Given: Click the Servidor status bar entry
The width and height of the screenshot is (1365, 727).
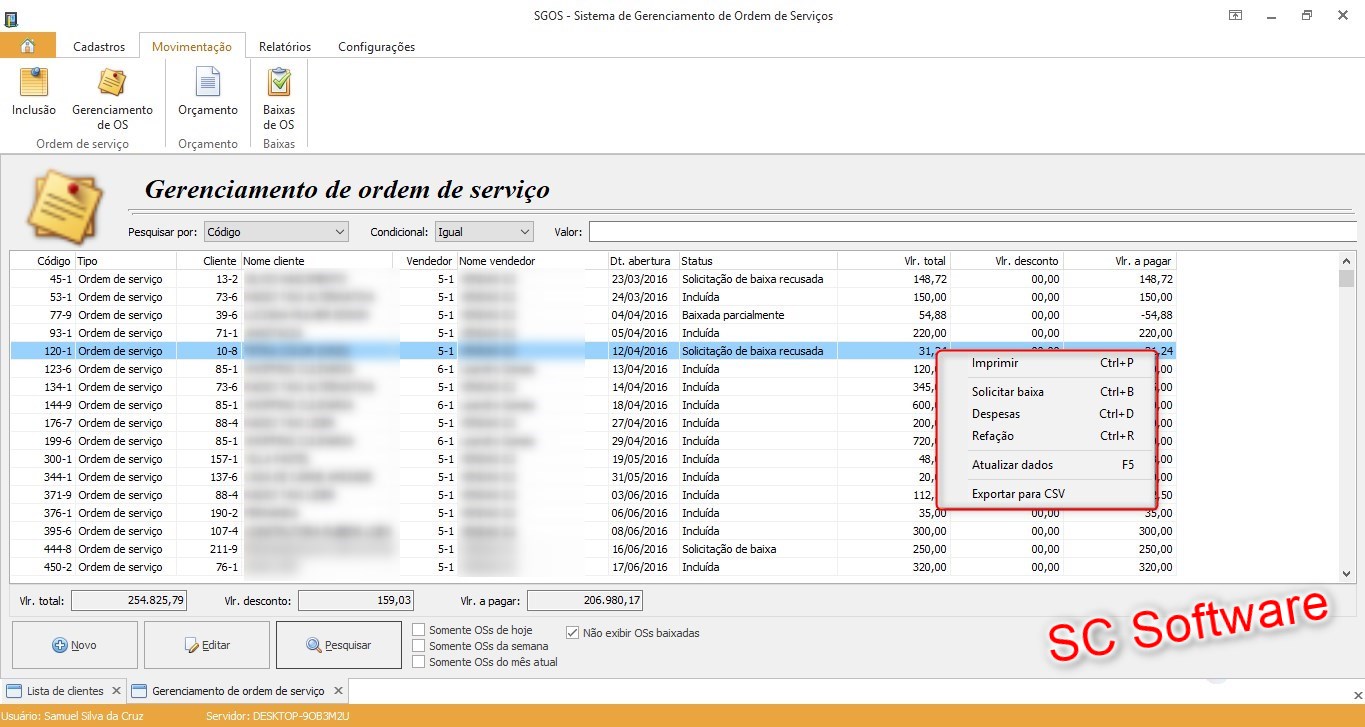Looking at the screenshot, I should (x=277, y=716).
